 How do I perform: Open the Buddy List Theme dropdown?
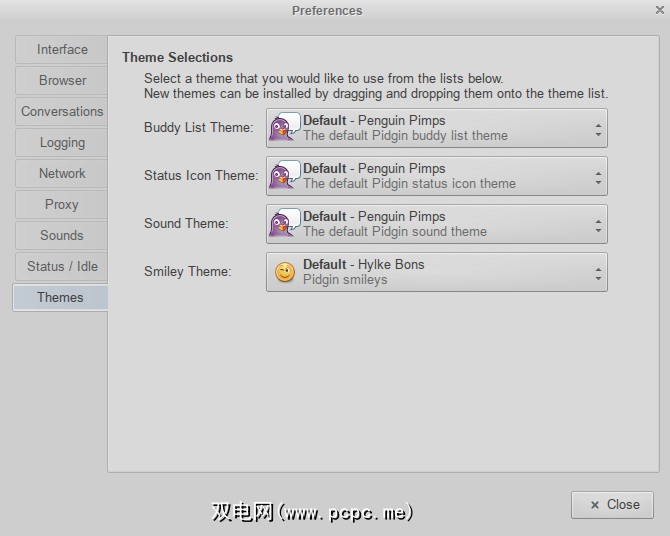[x=437, y=128]
